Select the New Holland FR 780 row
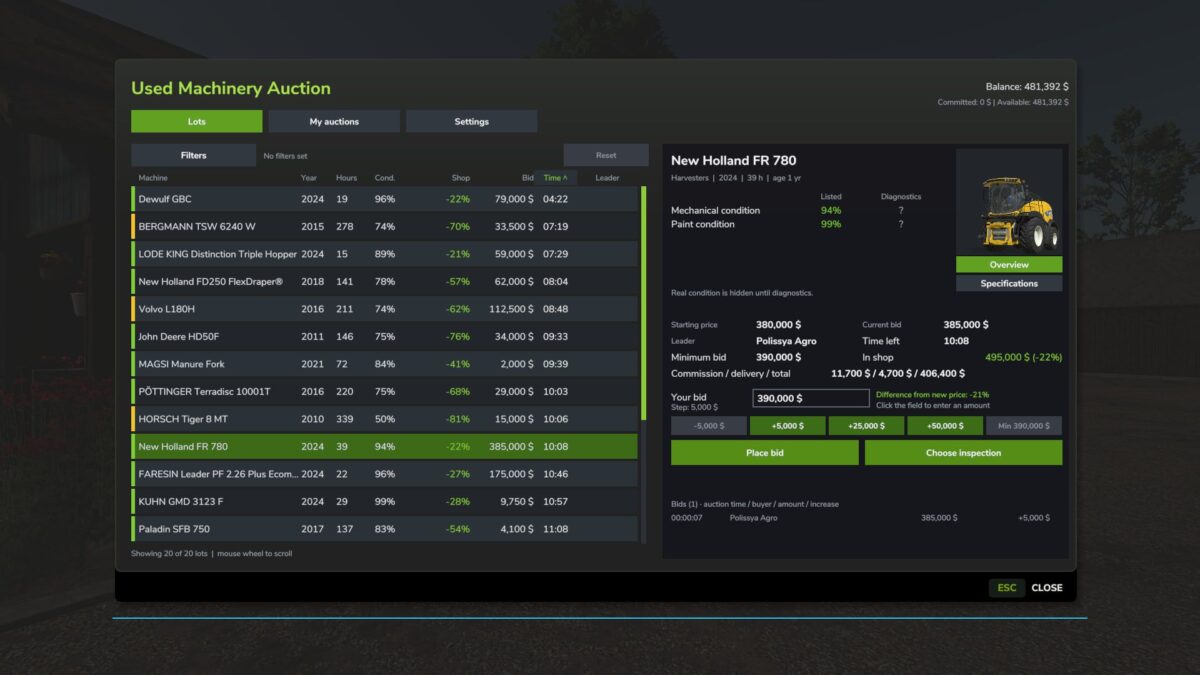1200x675 pixels. [x=384, y=447]
